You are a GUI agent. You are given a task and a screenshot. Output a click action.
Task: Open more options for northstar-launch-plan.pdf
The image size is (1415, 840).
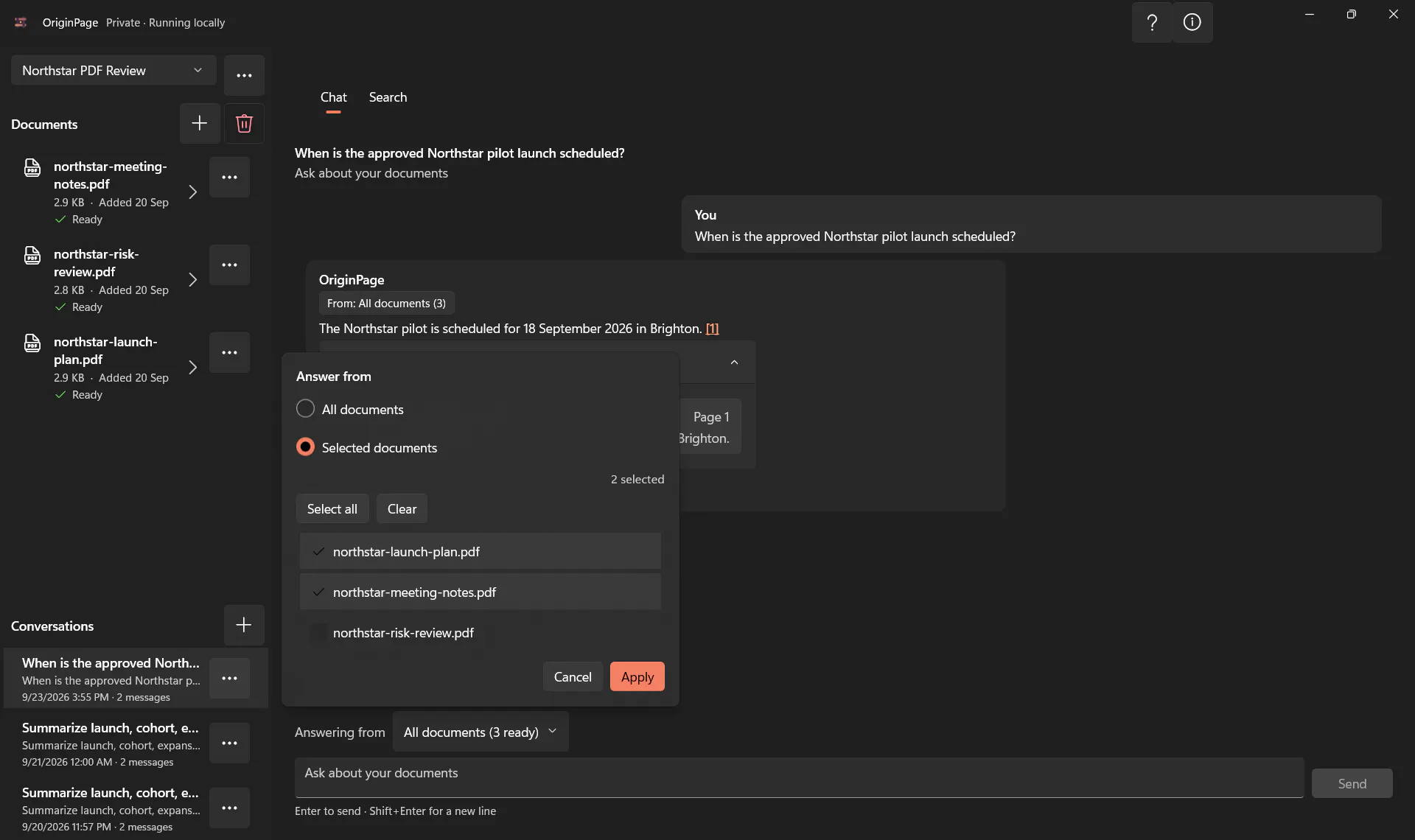229,352
